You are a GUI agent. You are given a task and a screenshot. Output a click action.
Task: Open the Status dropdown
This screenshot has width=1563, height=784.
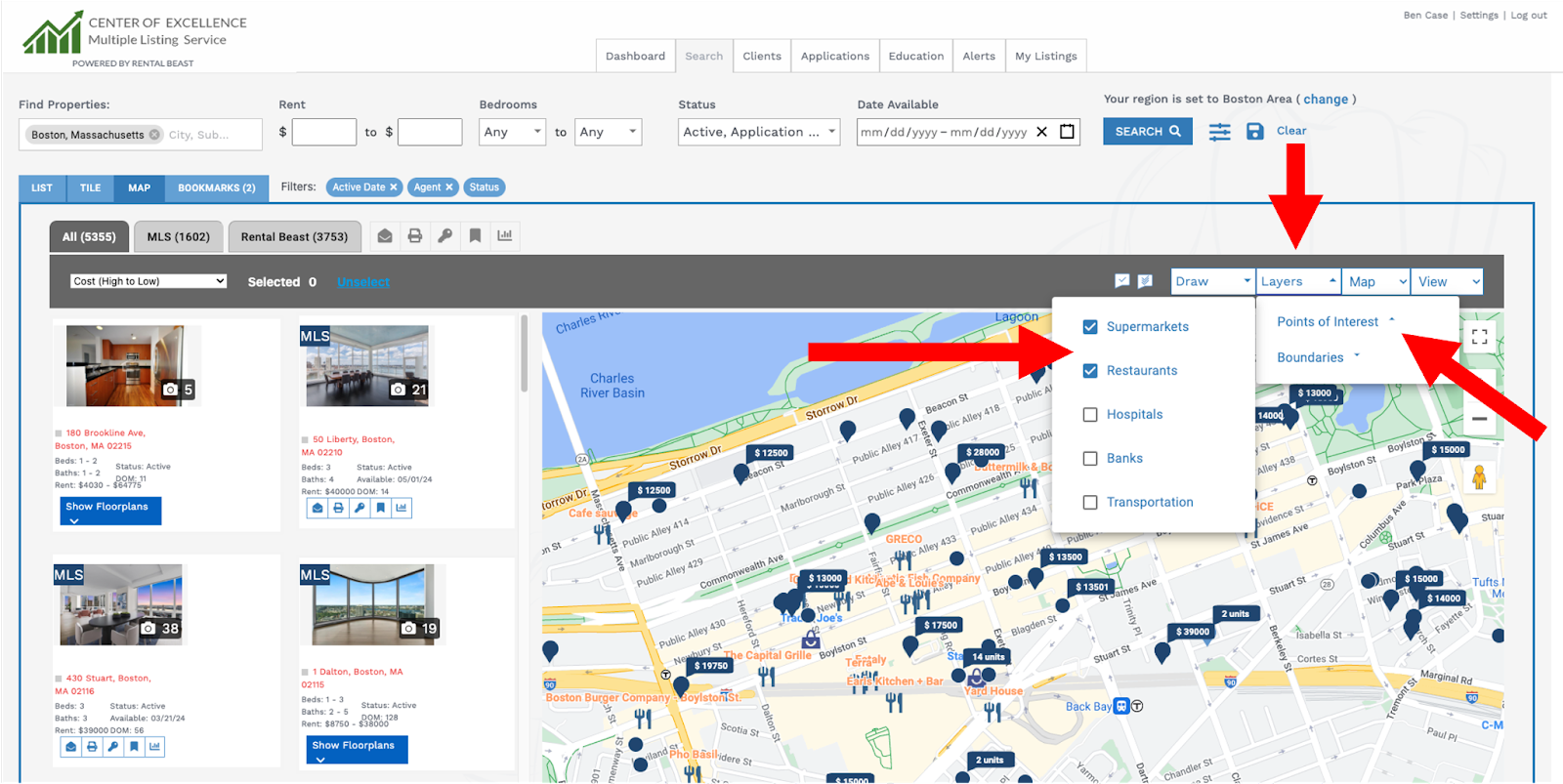pyautogui.click(x=759, y=132)
